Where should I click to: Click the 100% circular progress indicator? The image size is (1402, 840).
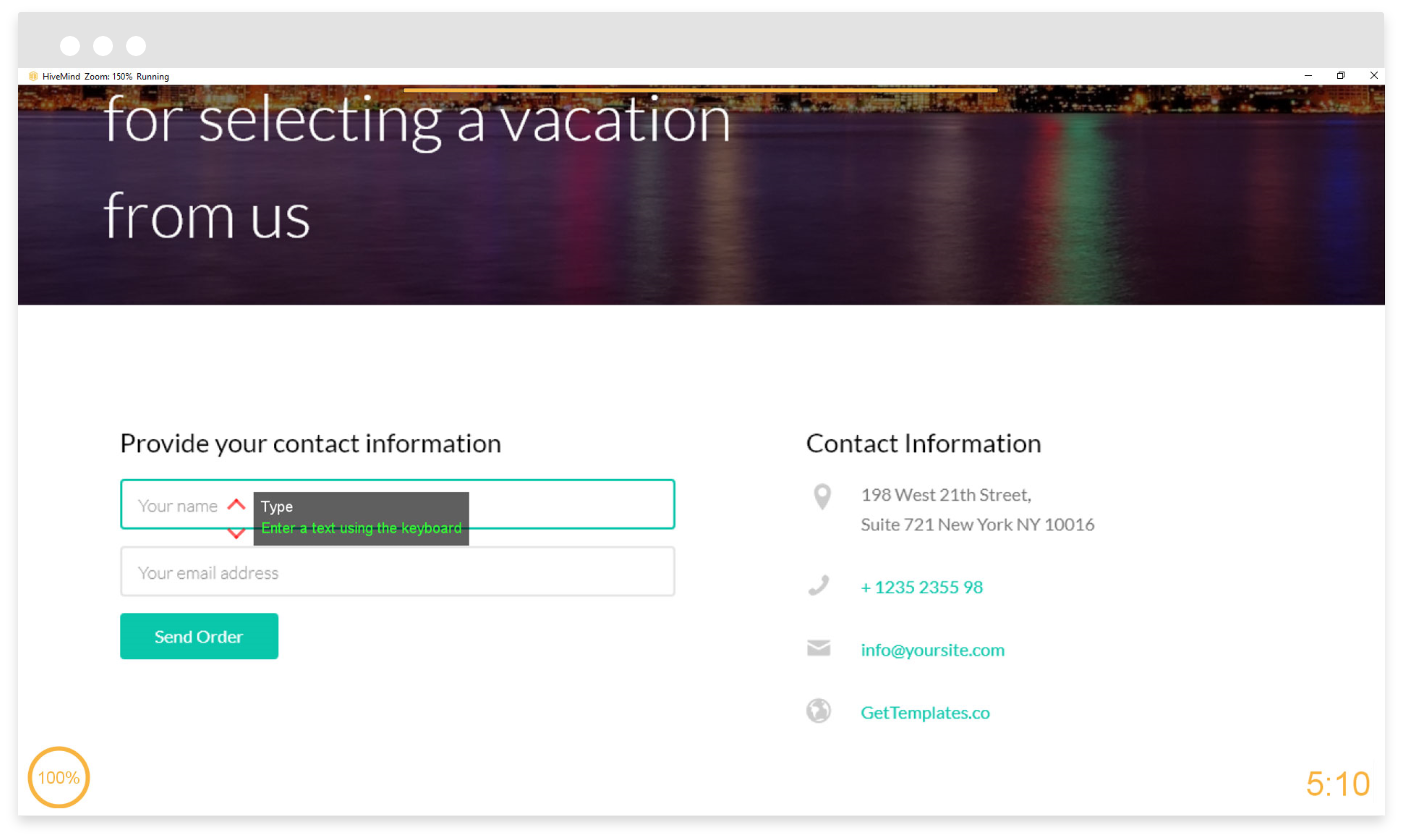pos(59,777)
